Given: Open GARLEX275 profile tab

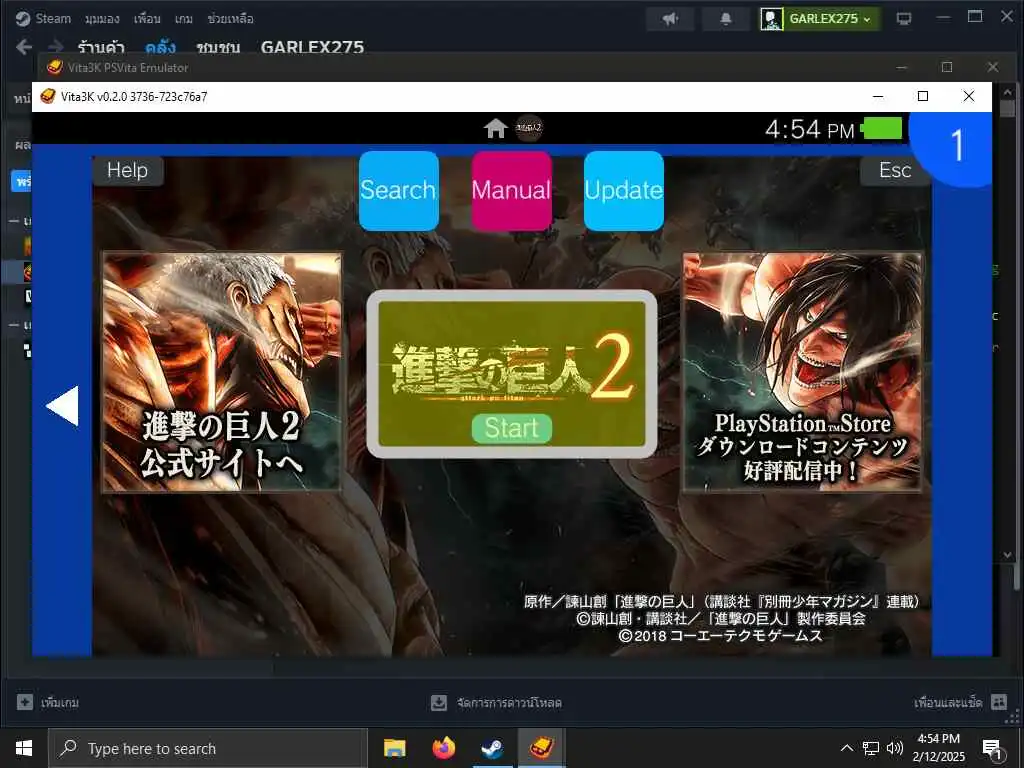Looking at the screenshot, I should tap(312, 47).
